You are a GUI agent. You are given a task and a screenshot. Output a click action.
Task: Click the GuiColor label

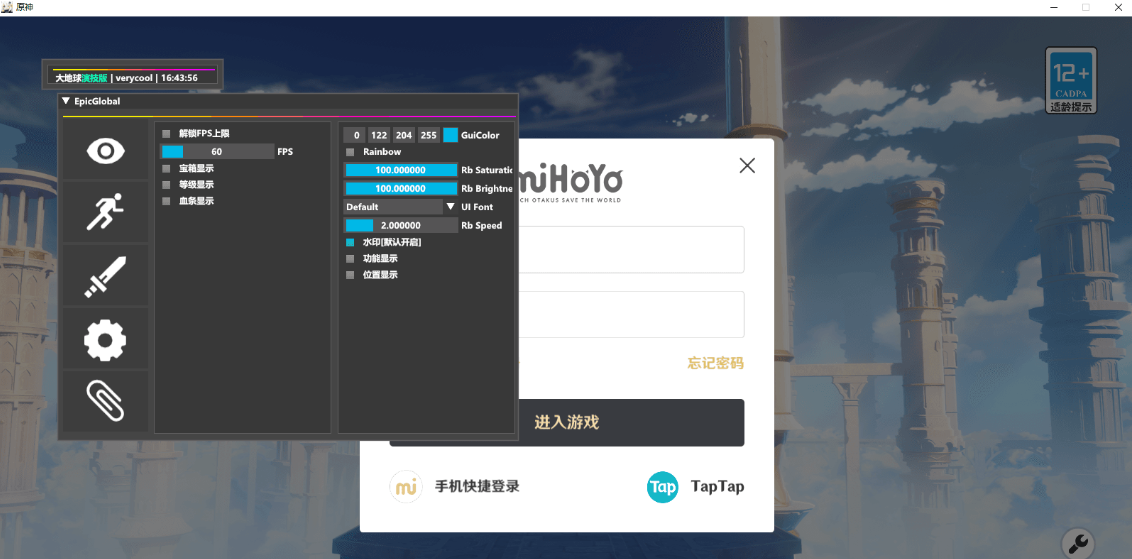480,135
